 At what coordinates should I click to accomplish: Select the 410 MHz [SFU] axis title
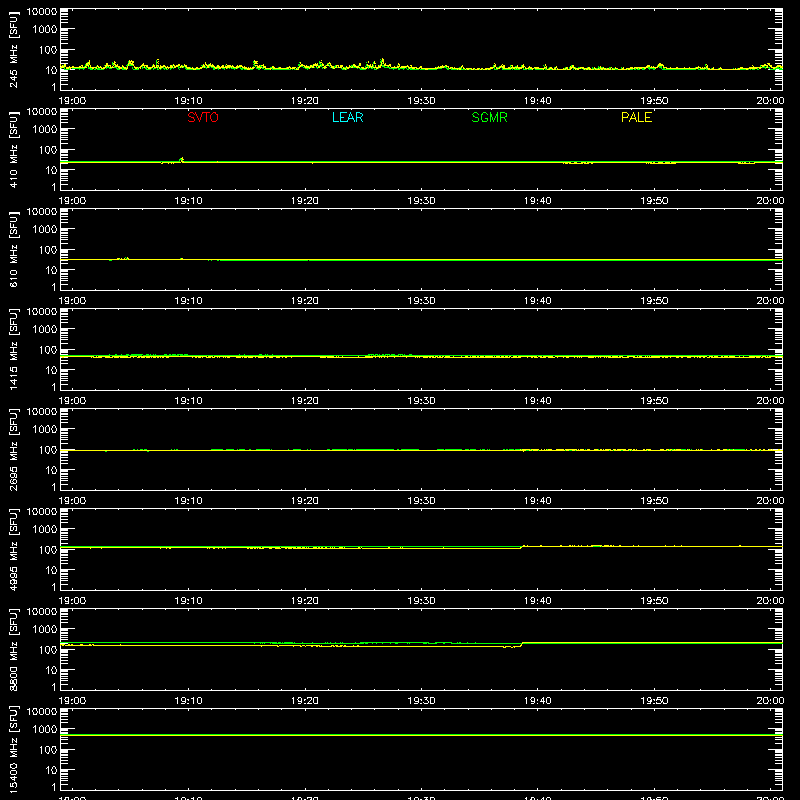pyautogui.click(x=14, y=149)
